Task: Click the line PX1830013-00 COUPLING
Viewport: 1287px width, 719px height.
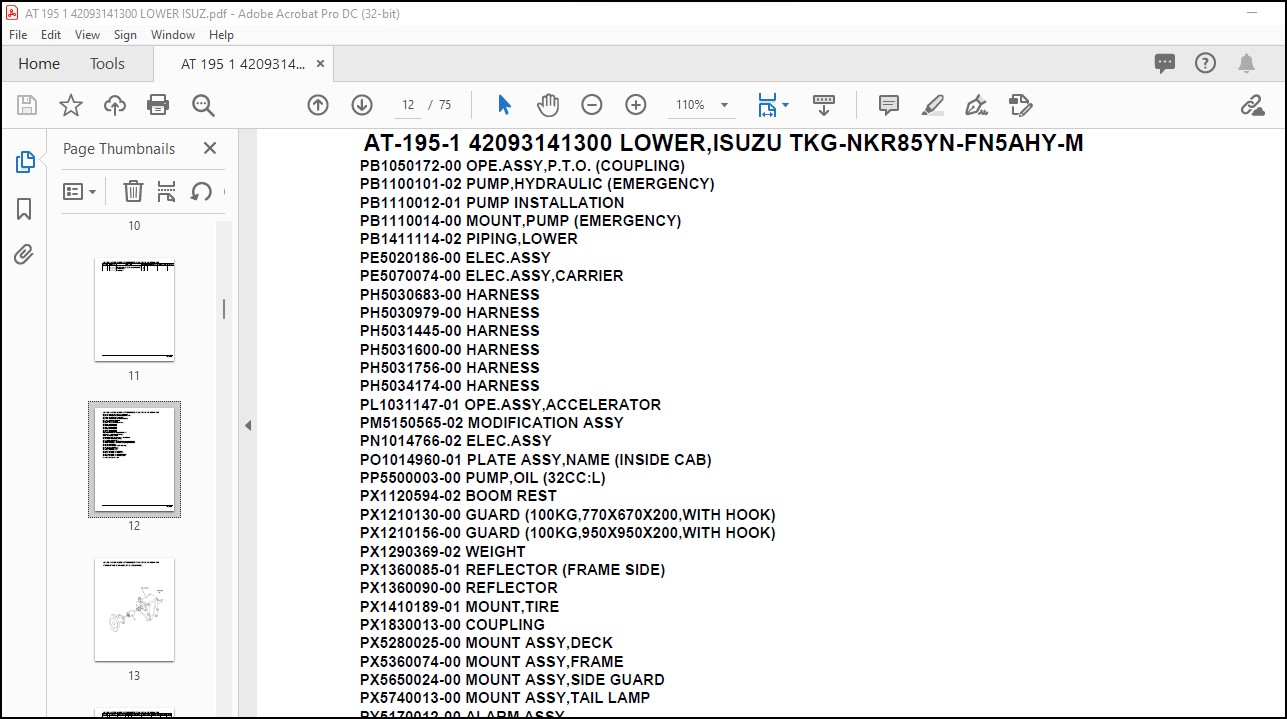Action: 452,625
